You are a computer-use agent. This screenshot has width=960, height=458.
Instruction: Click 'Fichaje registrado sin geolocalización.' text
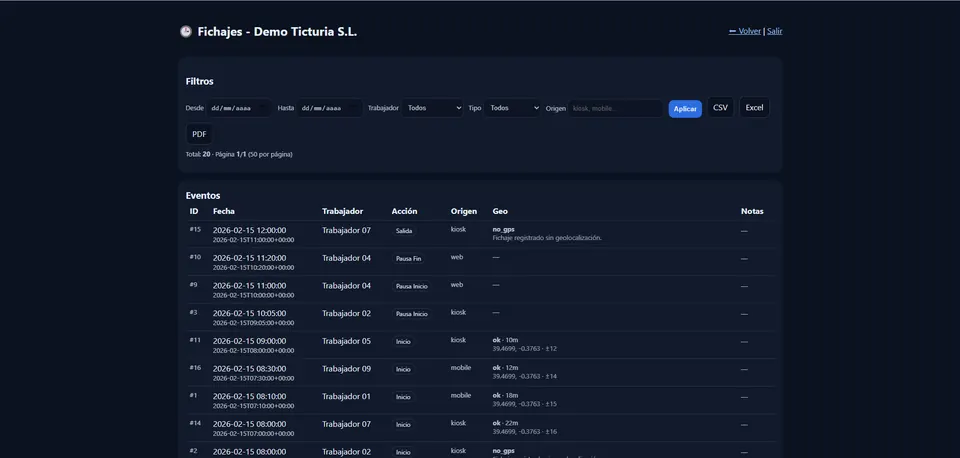coord(547,238)
